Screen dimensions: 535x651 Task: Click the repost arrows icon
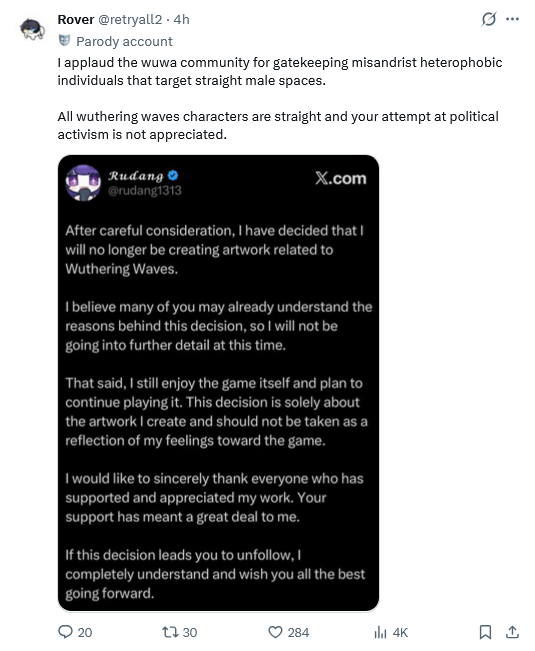(x=170, y=632)
